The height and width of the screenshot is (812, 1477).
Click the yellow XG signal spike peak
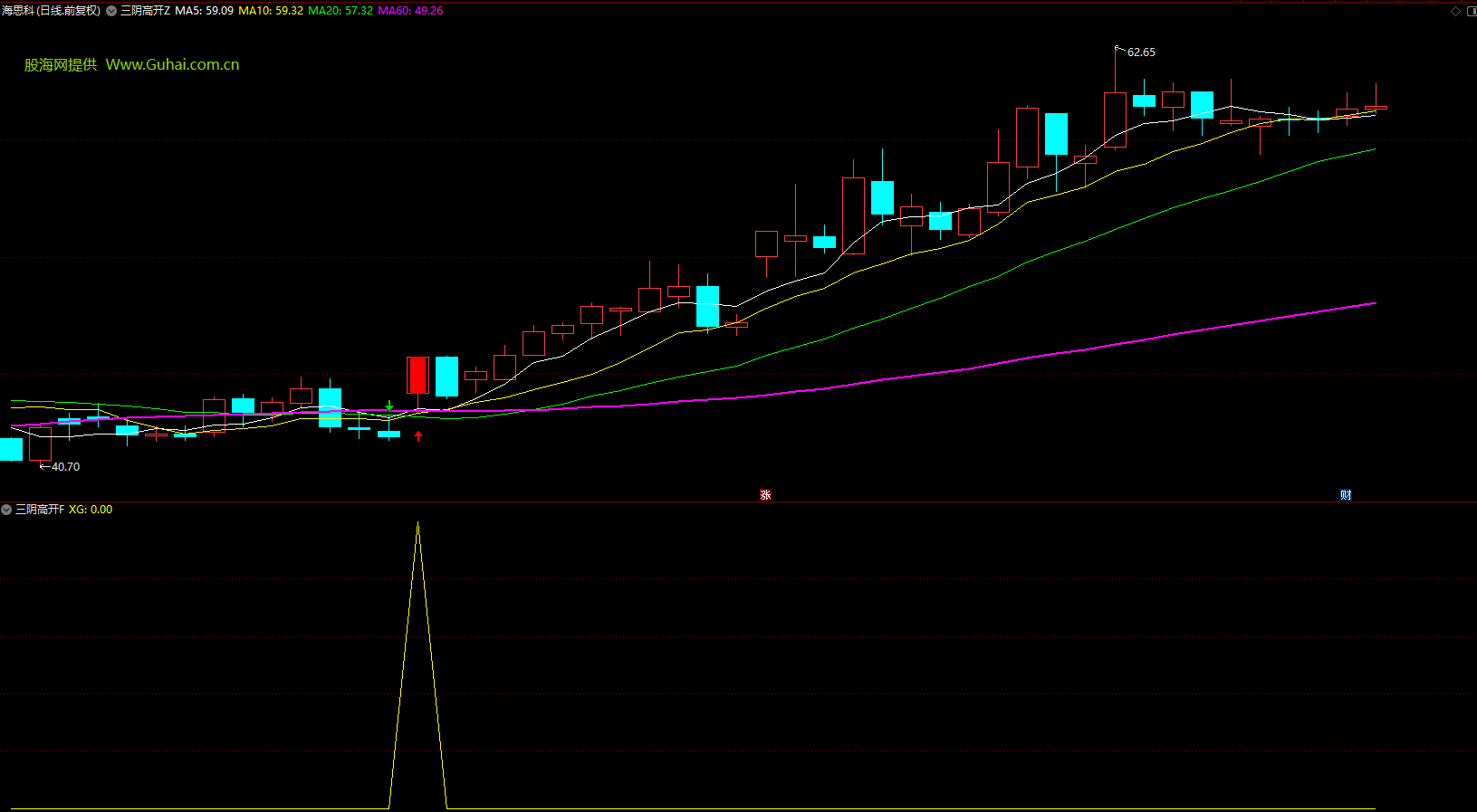coord(417,523)
